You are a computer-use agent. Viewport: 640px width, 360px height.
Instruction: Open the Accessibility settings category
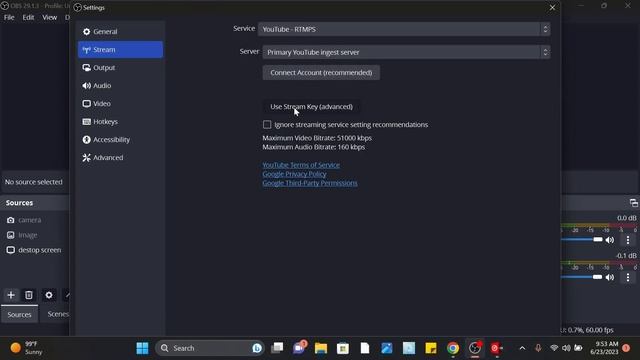click(x=120, y=140)
